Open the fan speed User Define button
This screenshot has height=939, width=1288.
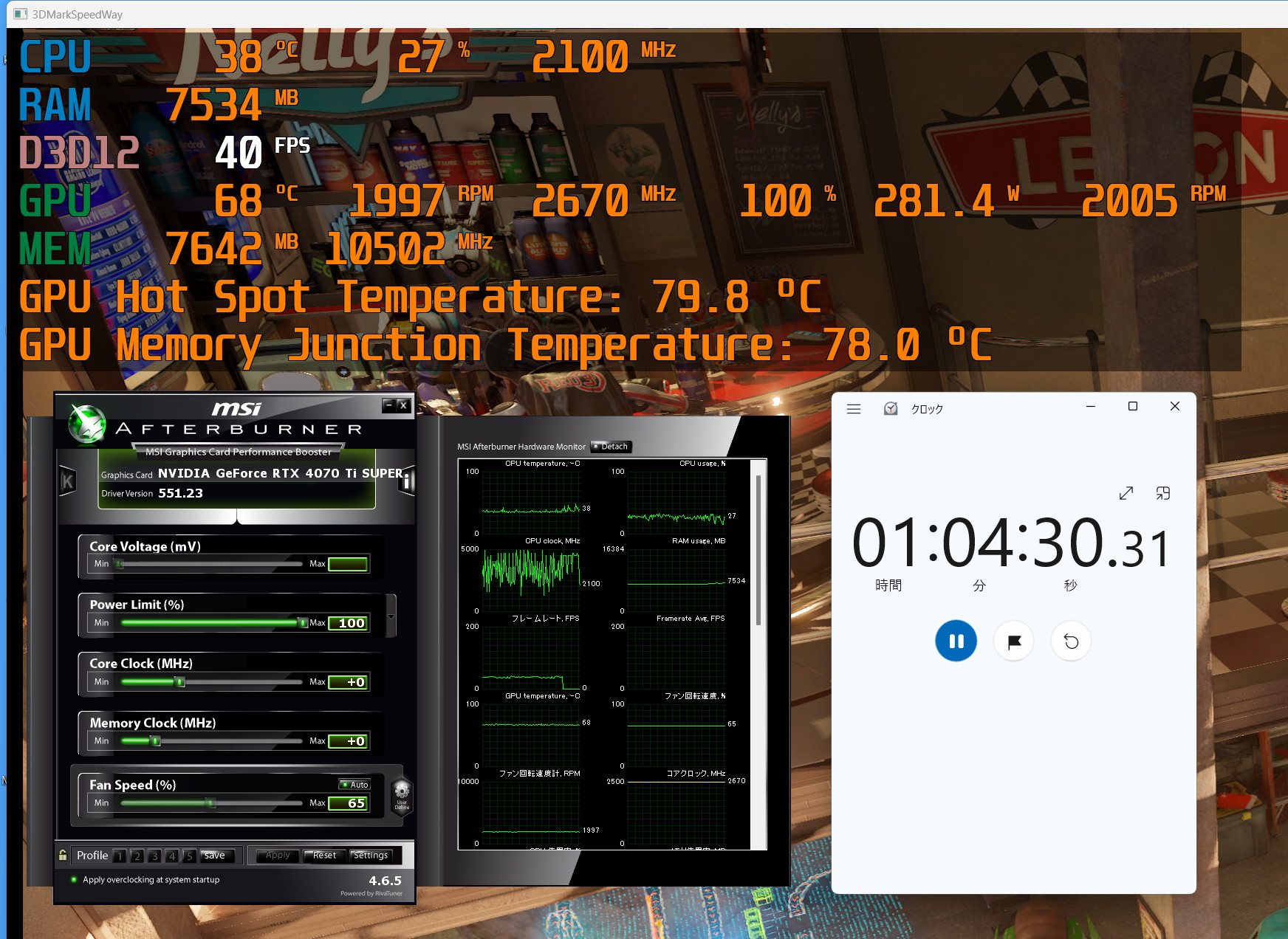[402, 797]
